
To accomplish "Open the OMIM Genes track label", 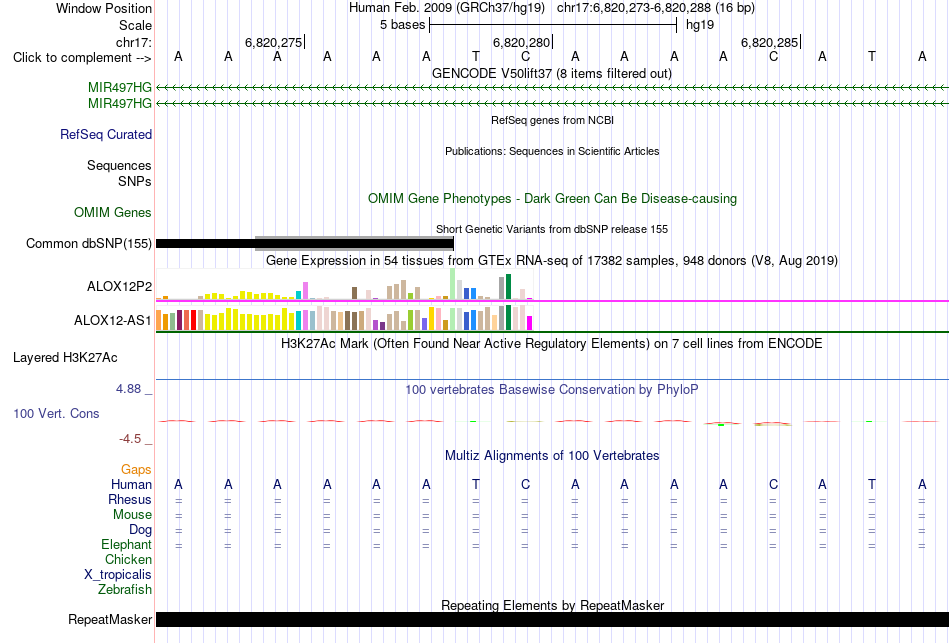I will pos(113,212).
